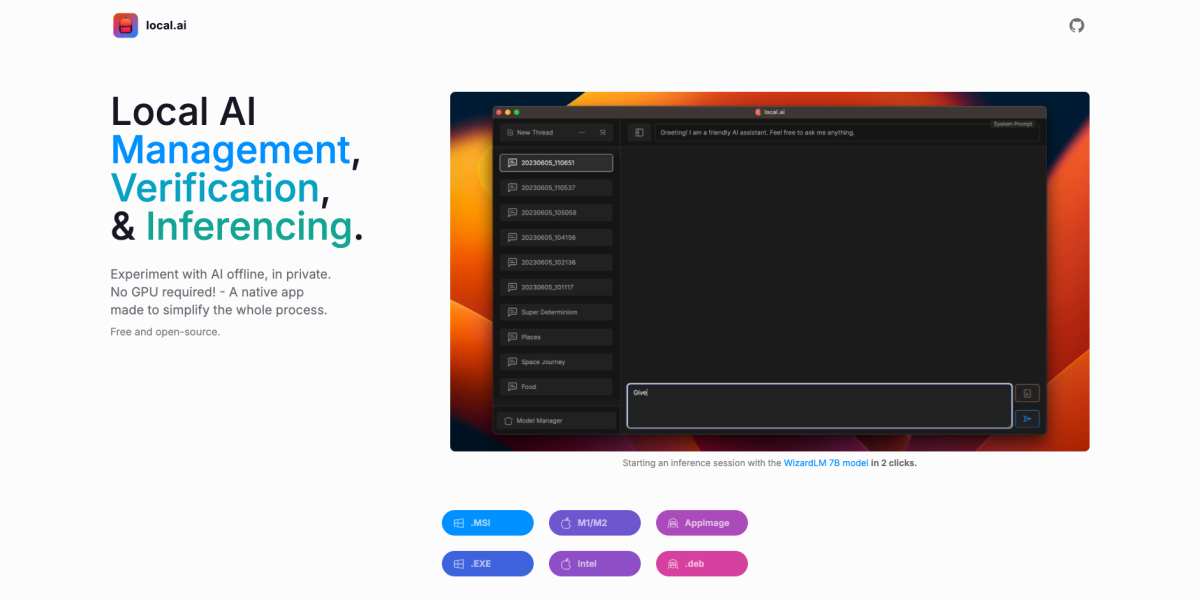The height and width of the screenshot is (600, 1200).
Task: Open the WizardLM 7B model link
Action: [x=826, y=463]
